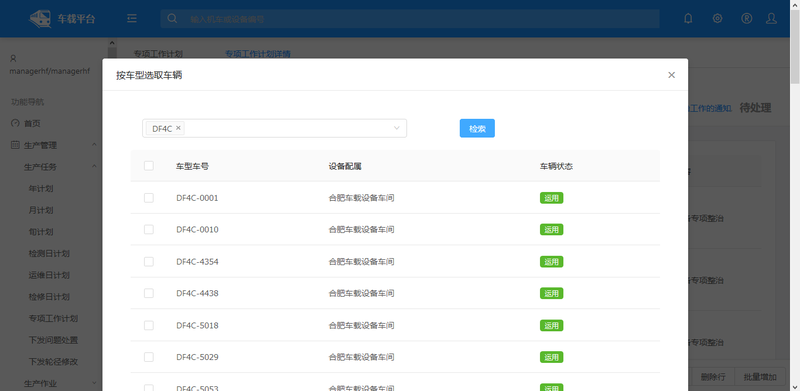Check the box for DF4C-5029
The image size is (800, 391).
click(x=148, y=357)
